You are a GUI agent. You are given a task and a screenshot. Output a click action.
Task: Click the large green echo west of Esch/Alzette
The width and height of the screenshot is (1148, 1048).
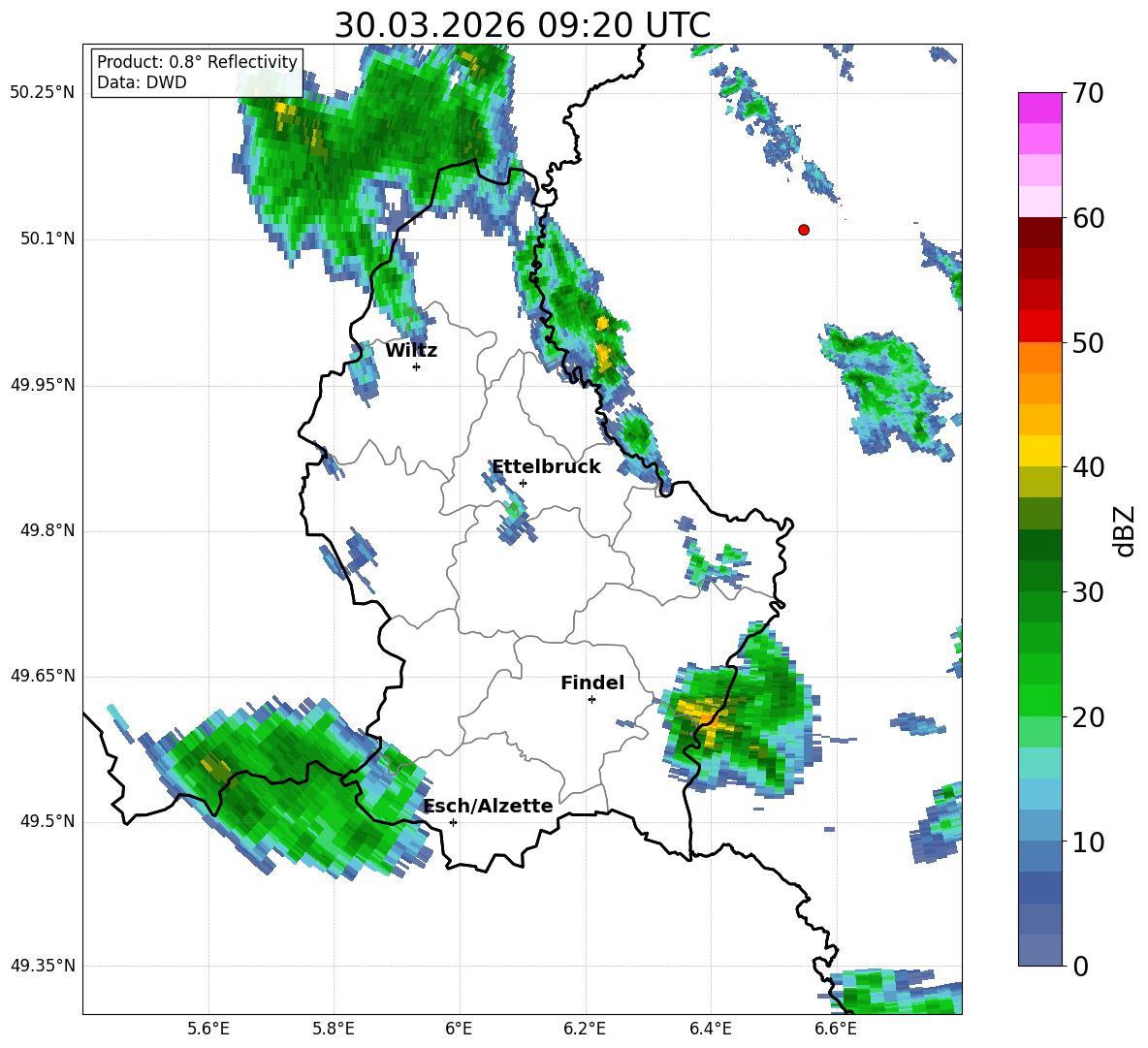285,787
